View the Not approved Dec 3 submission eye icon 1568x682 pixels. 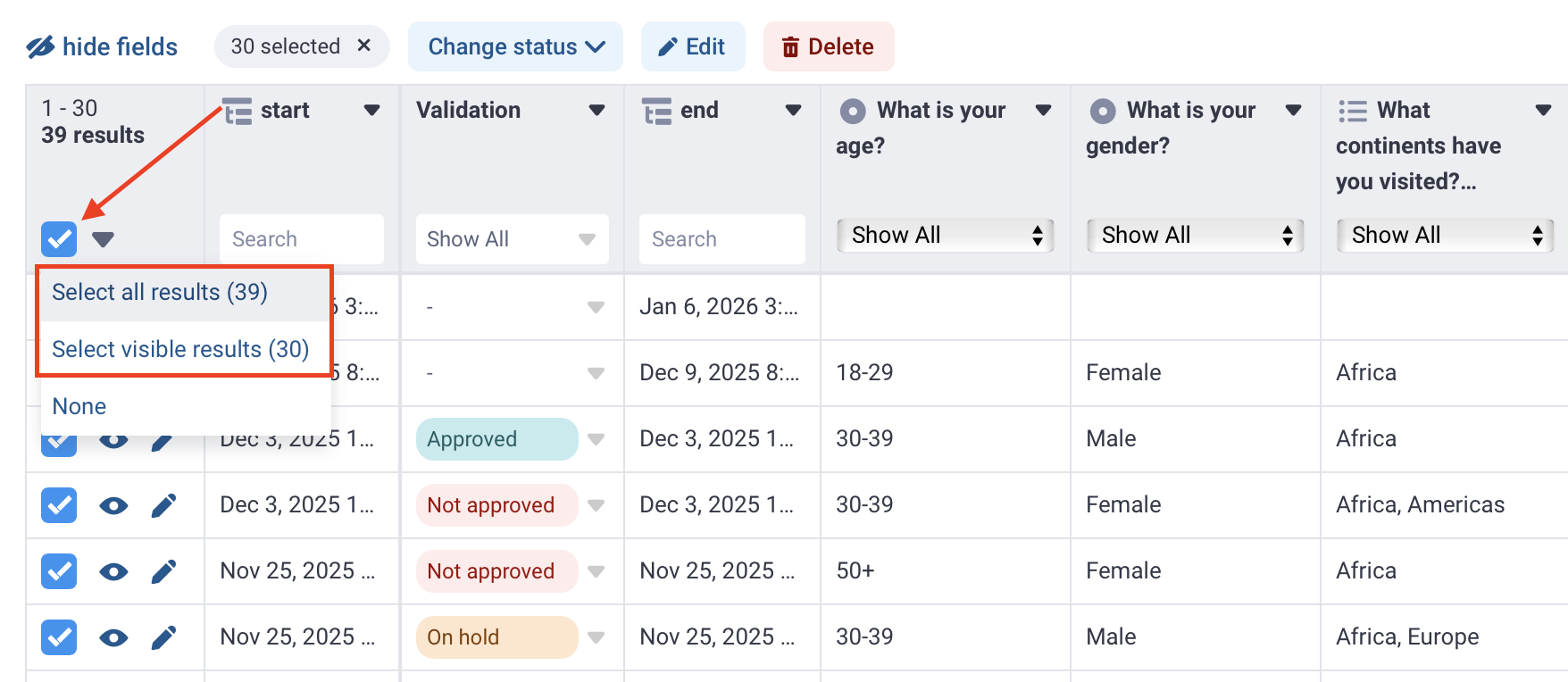[113, 506]
